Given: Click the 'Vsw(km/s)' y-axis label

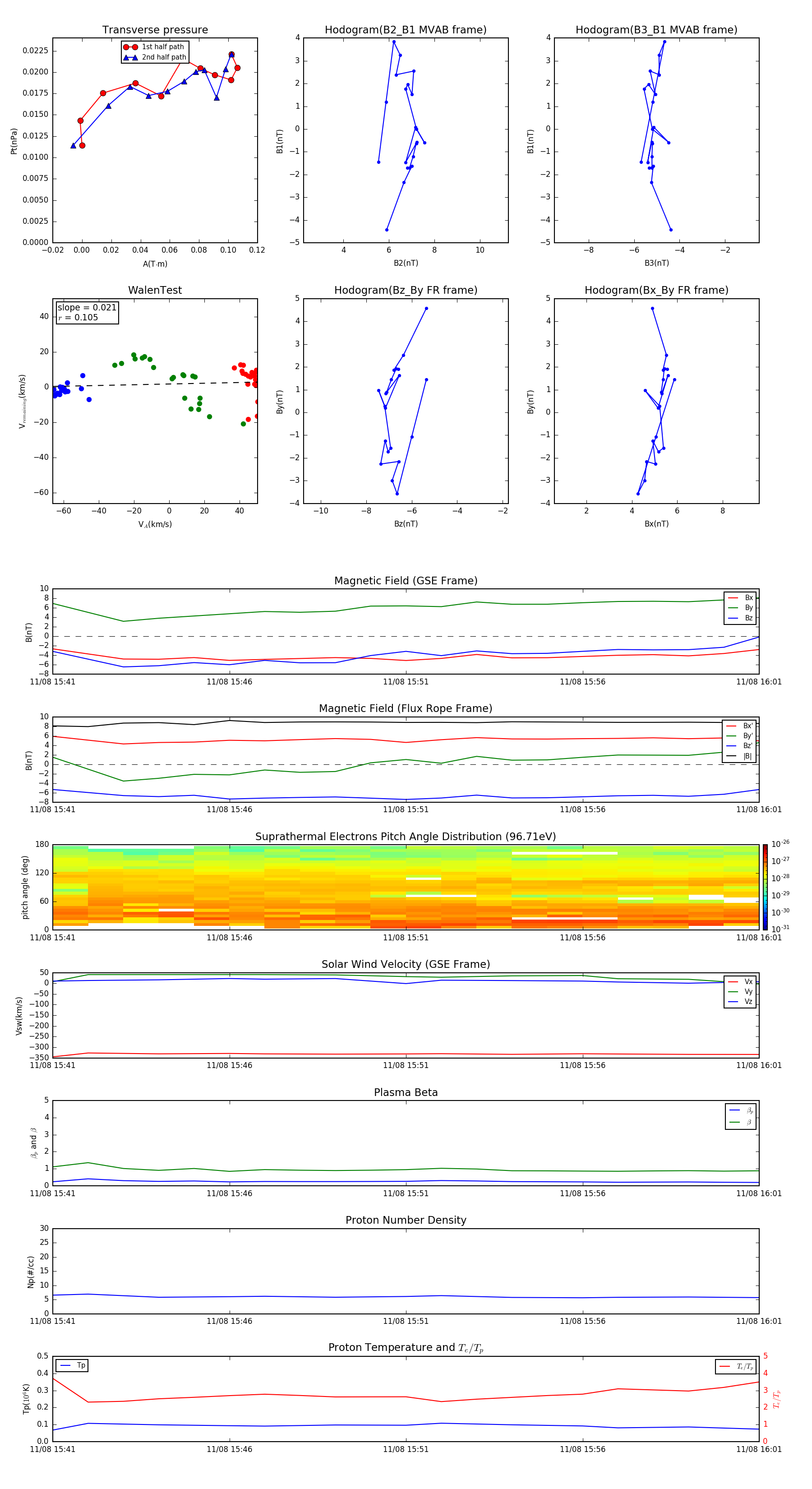Looking at the screenshot, I should click(19, 1016).
